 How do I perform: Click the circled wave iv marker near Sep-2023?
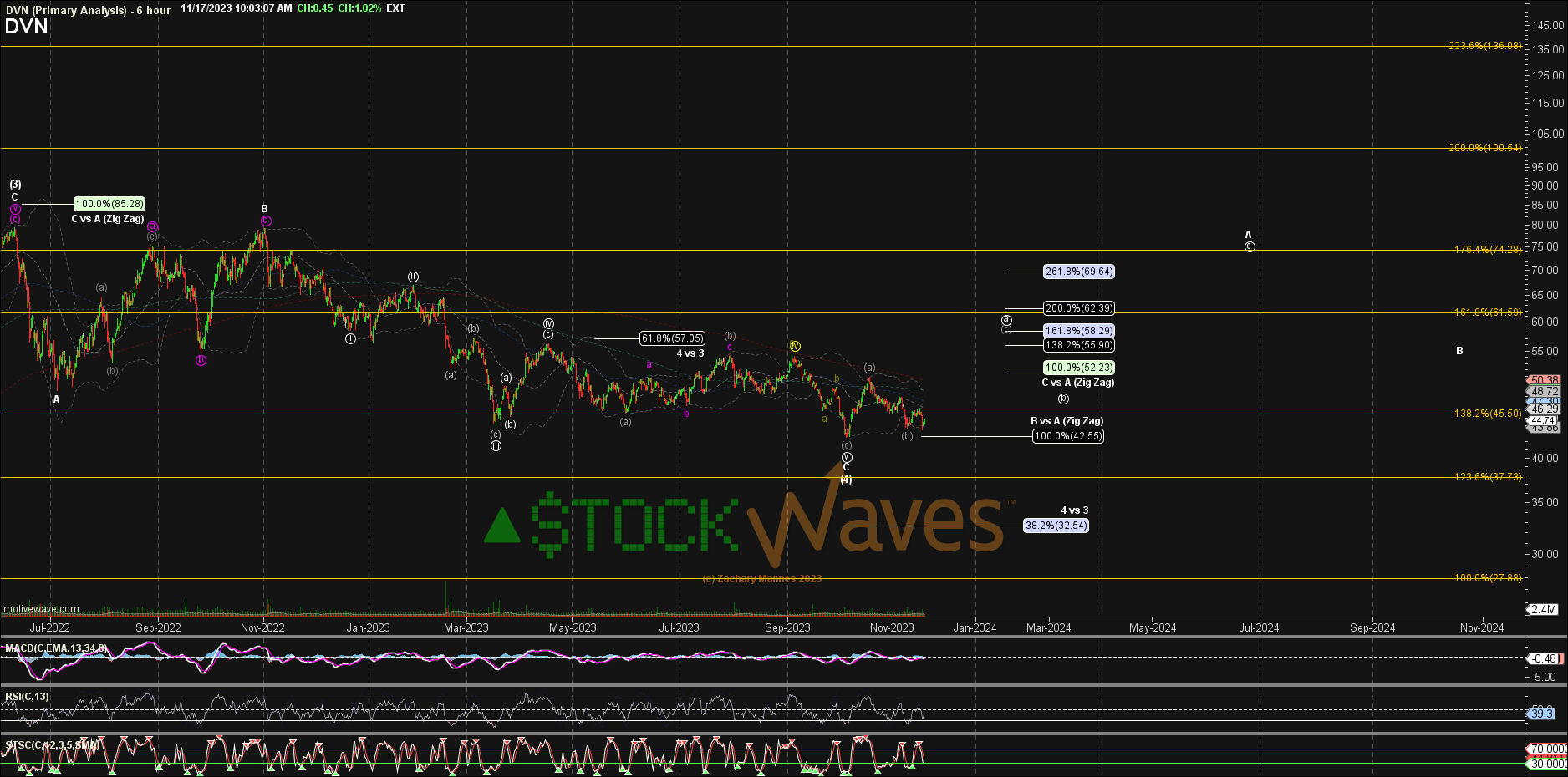[x=795, y=346]
